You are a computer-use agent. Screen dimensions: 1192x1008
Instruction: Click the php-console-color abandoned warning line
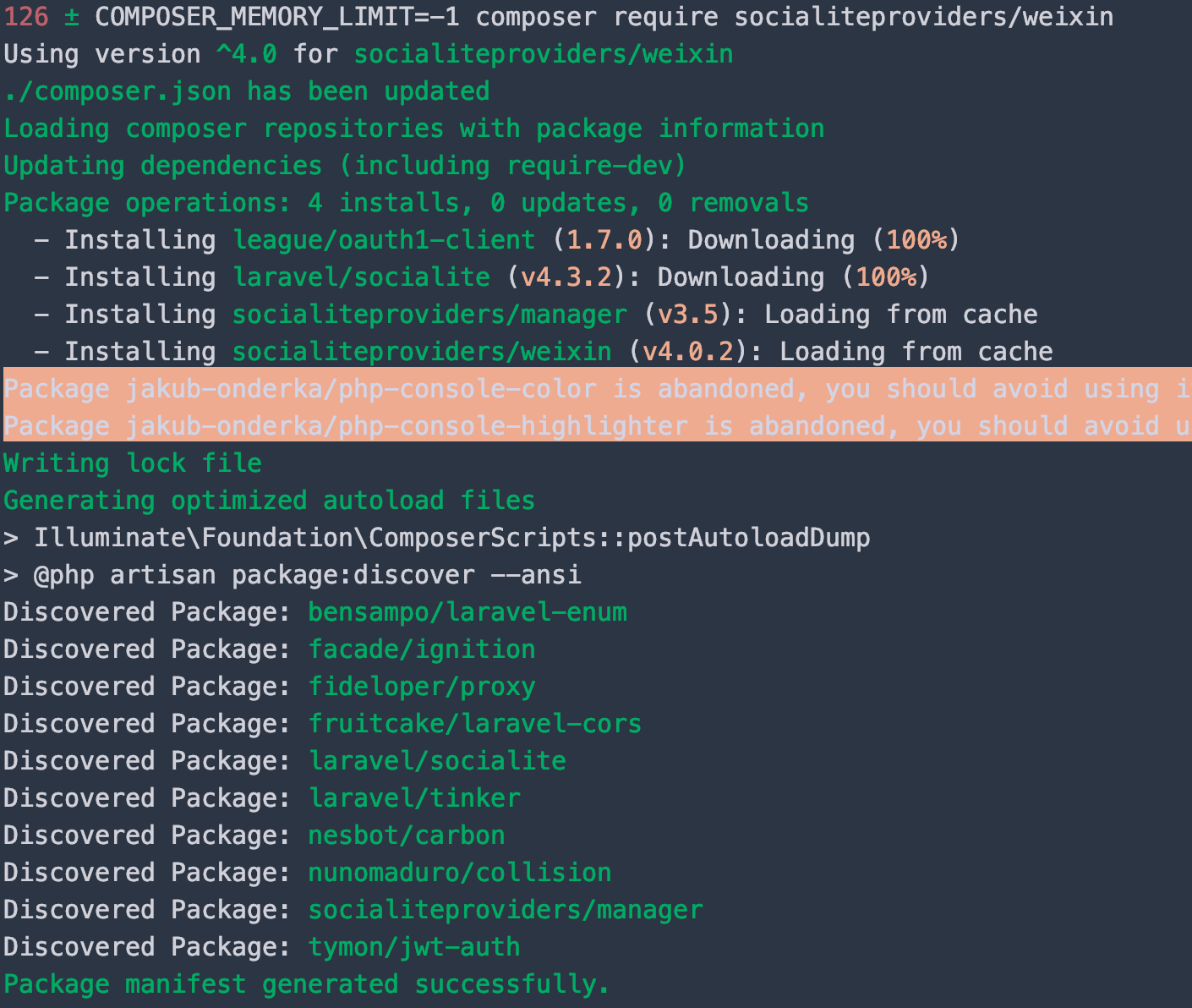[598, 389]
